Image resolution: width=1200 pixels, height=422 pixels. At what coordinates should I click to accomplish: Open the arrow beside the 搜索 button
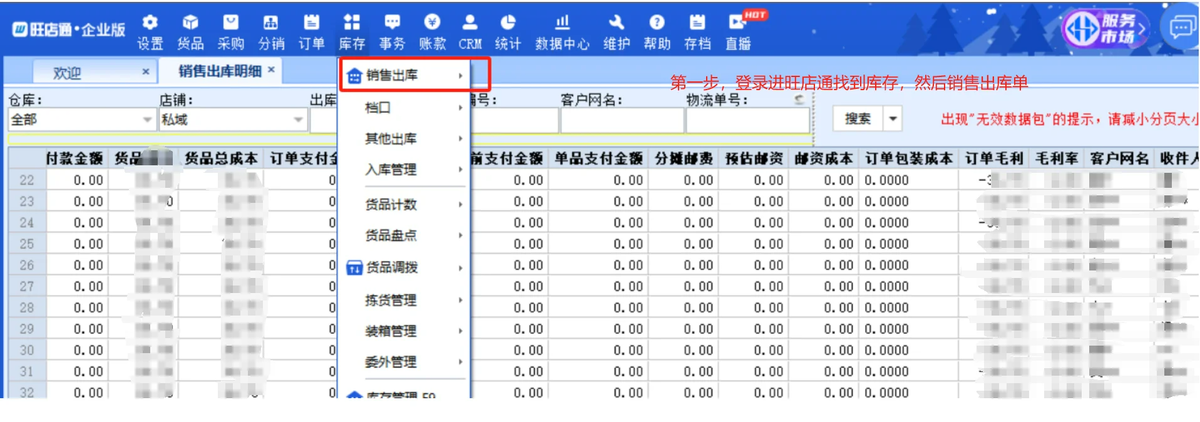point(891,119)
